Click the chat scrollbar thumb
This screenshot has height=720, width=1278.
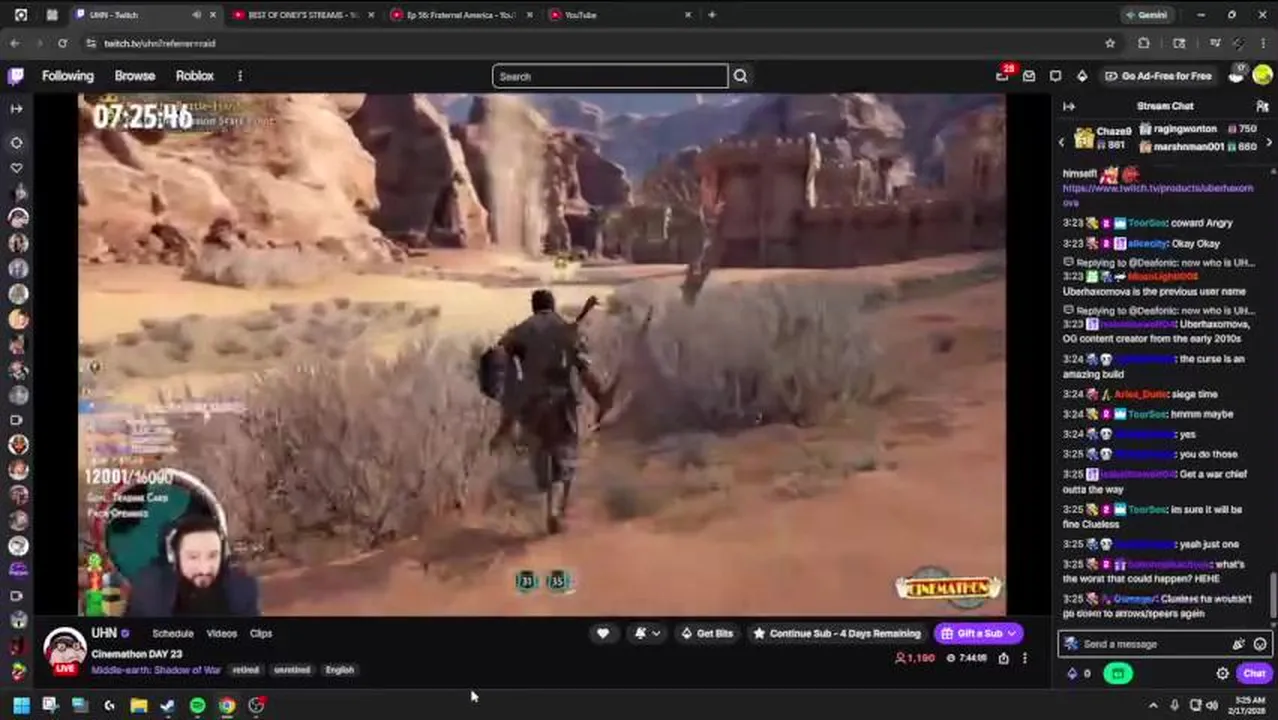(1273, 596)
